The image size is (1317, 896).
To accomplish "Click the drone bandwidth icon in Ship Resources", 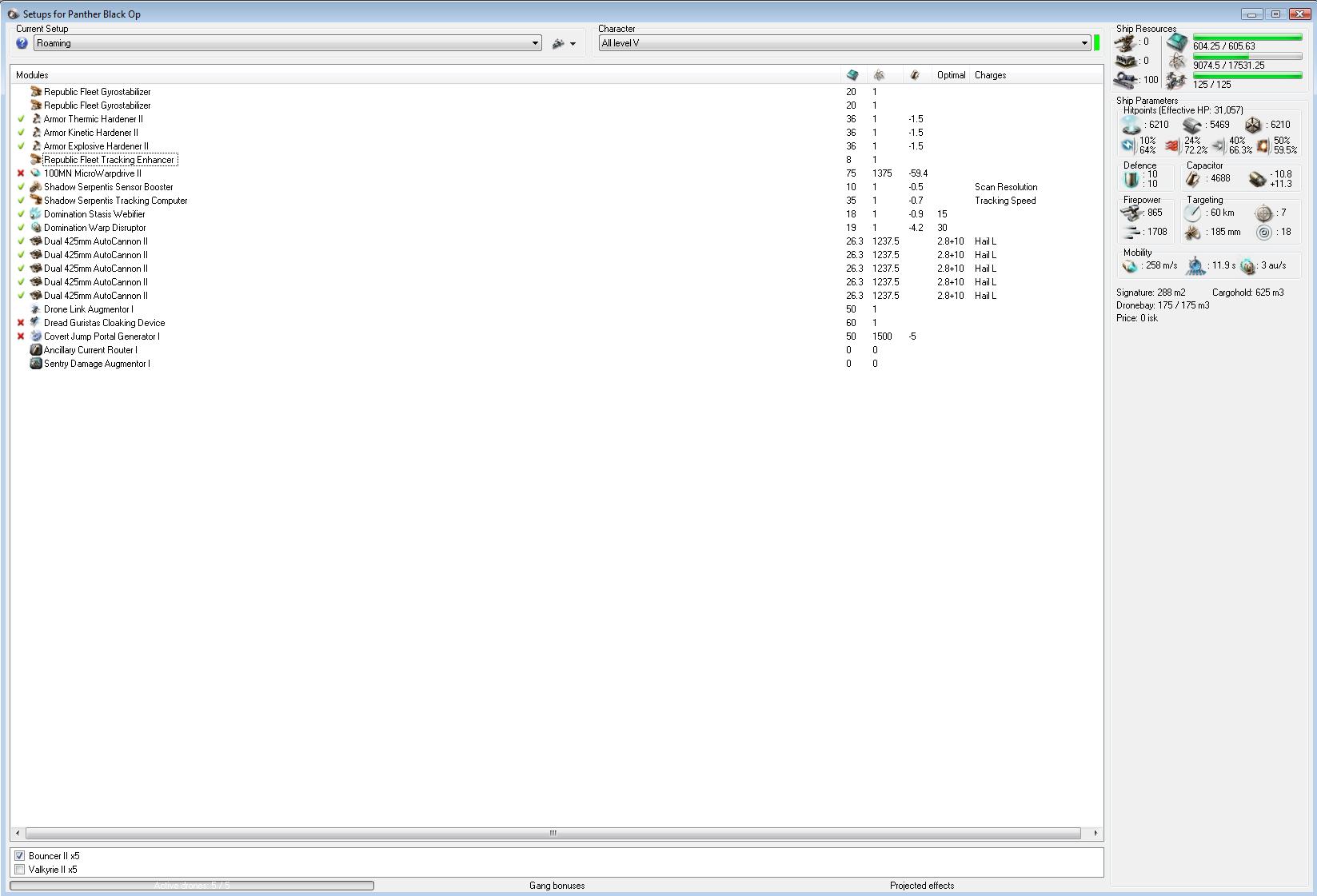I will pos(1177,81).
